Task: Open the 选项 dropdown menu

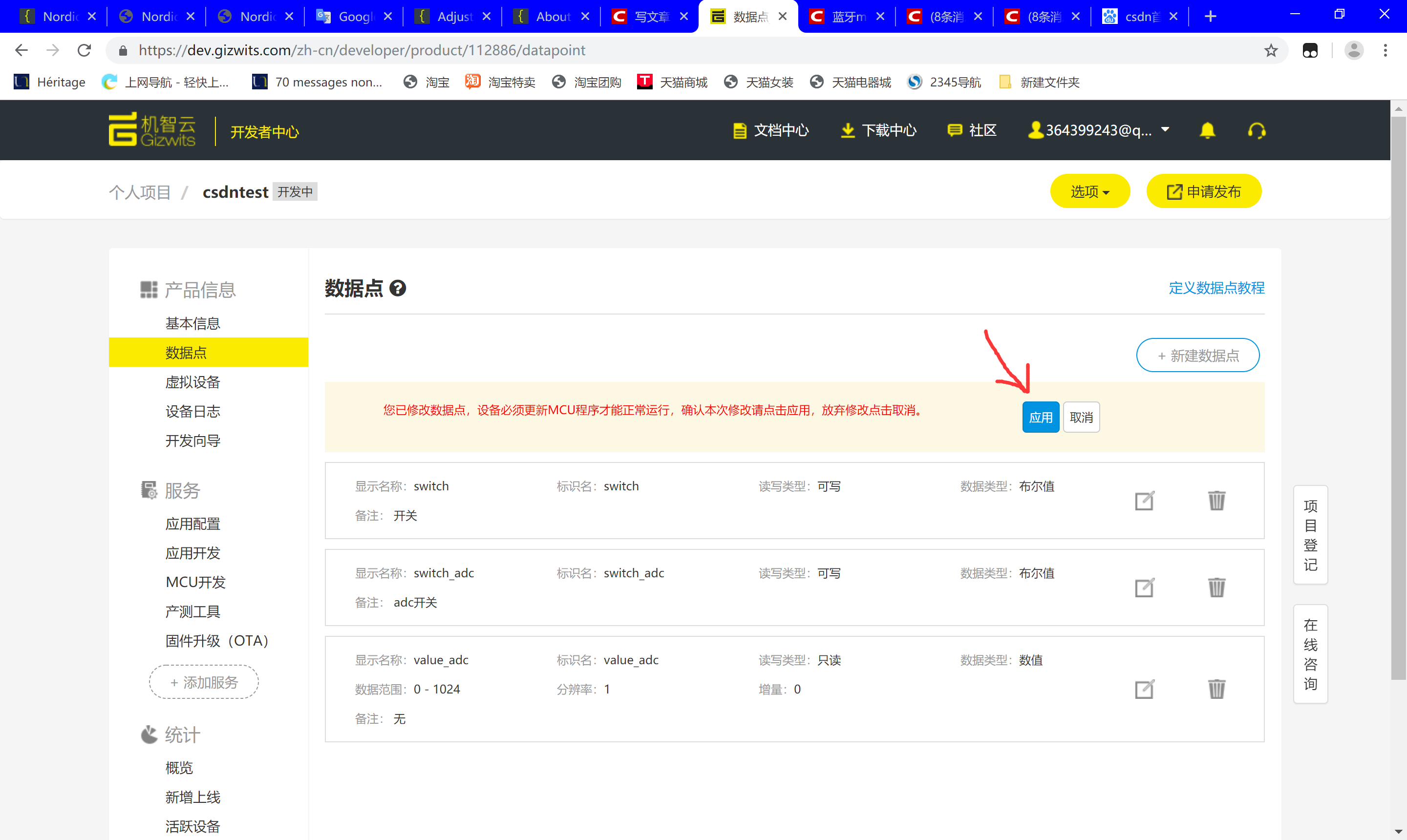Action: (x=1089, y=191)
